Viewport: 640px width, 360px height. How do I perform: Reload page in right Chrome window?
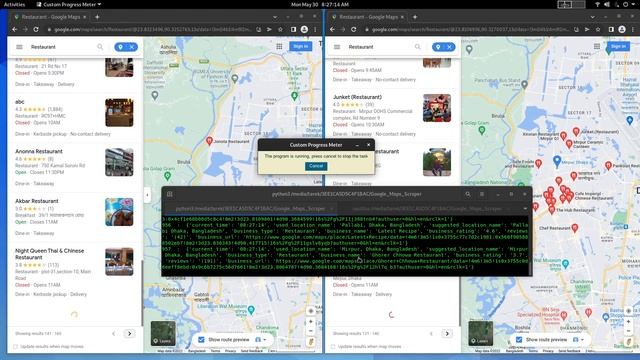[353, 29]
